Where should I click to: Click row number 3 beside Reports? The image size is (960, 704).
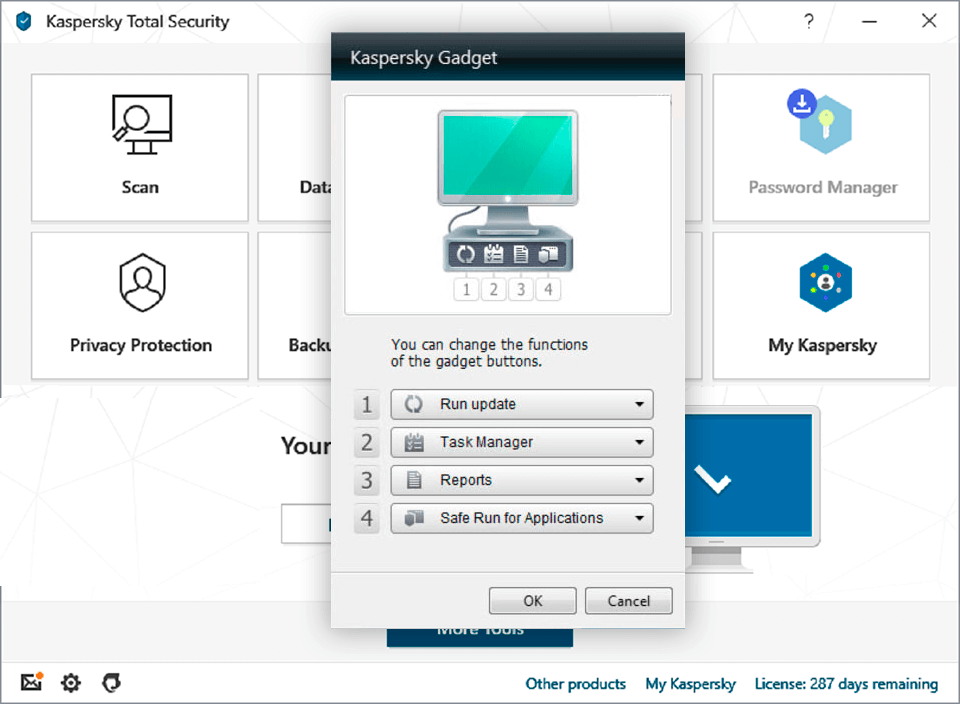click(367, 480)
